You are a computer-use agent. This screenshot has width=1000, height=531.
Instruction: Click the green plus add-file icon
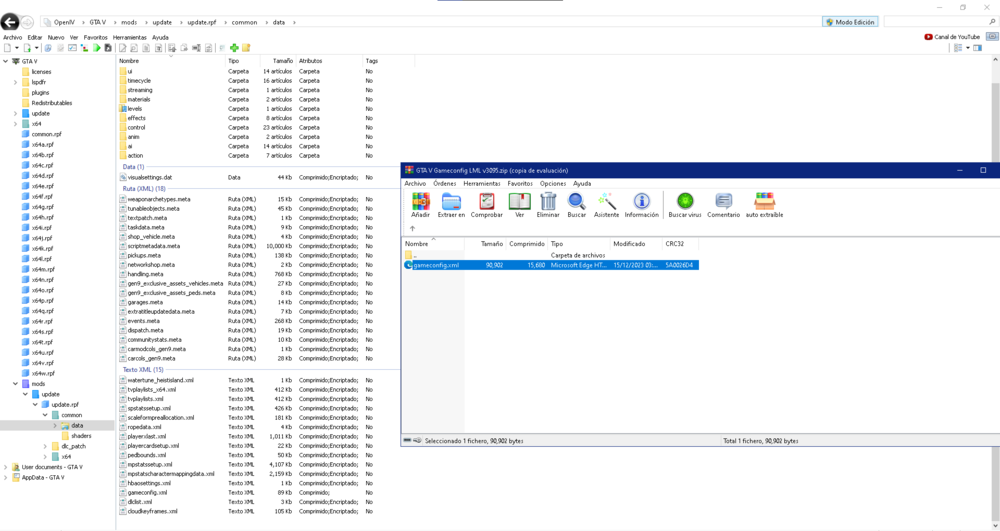click(234, 48)
